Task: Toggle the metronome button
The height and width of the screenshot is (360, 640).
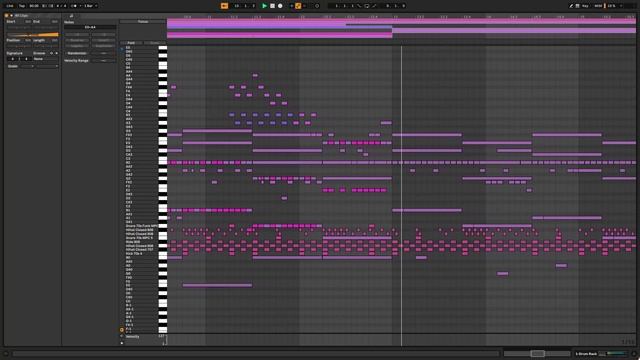Action: [73, 6]
